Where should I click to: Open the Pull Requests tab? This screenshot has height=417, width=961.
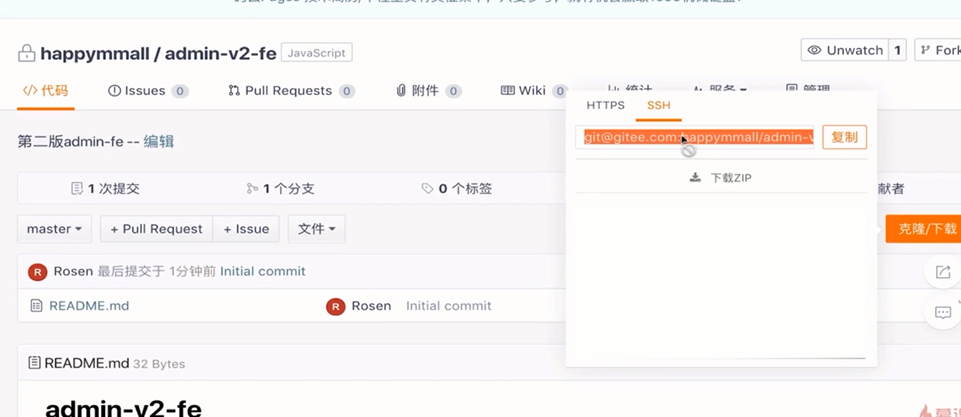click(x=291, y=91)
